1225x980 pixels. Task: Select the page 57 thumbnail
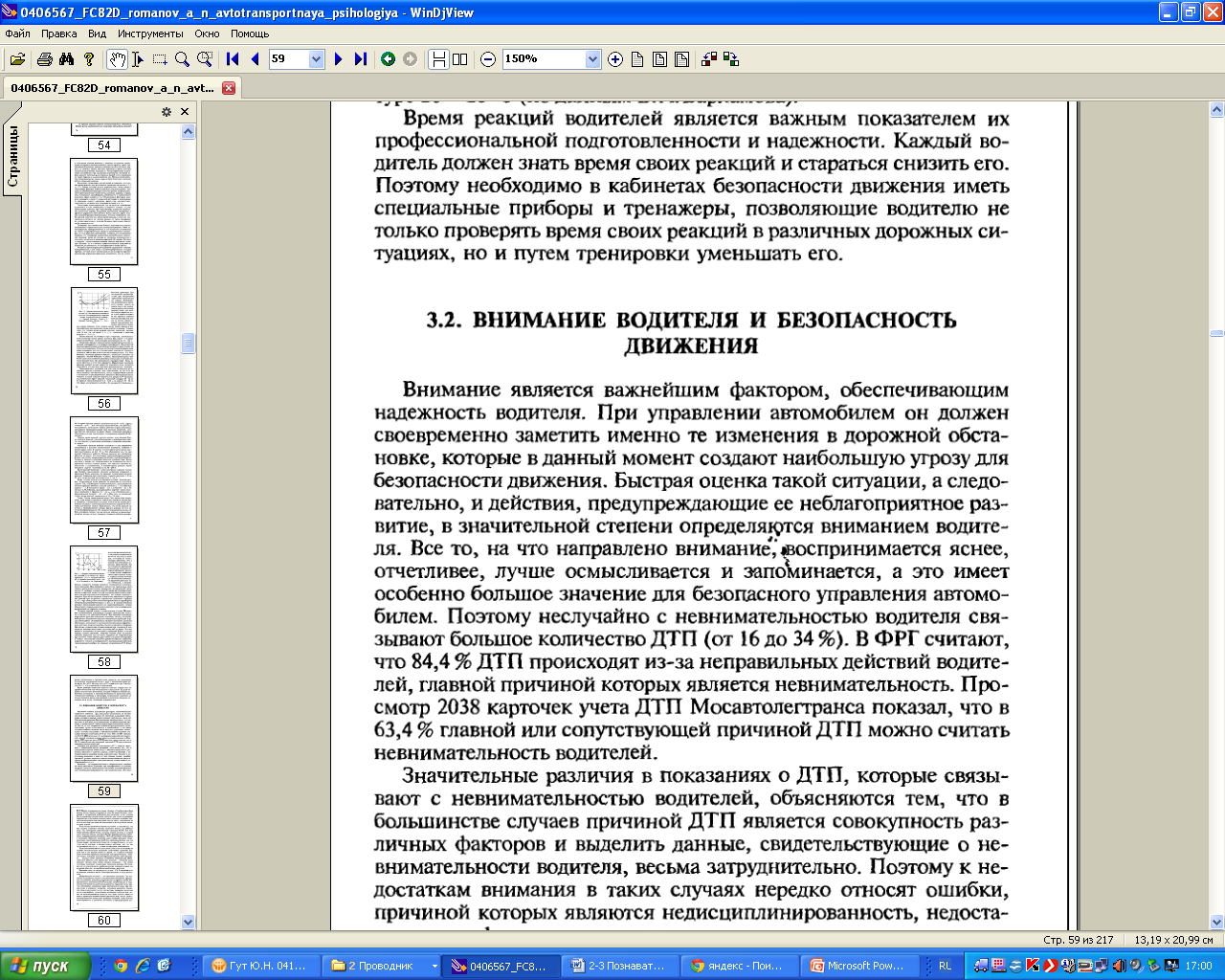pyautogui.click(x=104, y=470)
